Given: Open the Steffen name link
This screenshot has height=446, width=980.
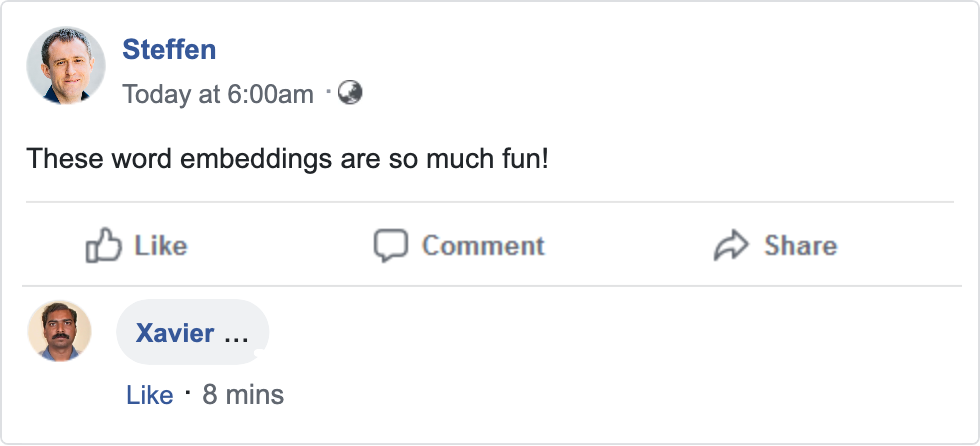Looking at the screenshot, I should (x=169, y=49).
